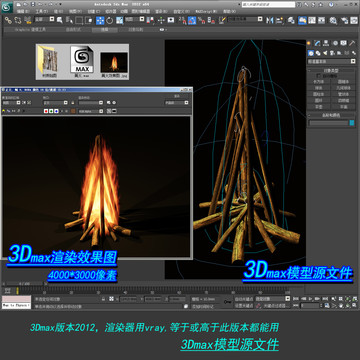Open the Time Configuration icon
This screenshot has height=360, width=360.
(x=327, y=305)
